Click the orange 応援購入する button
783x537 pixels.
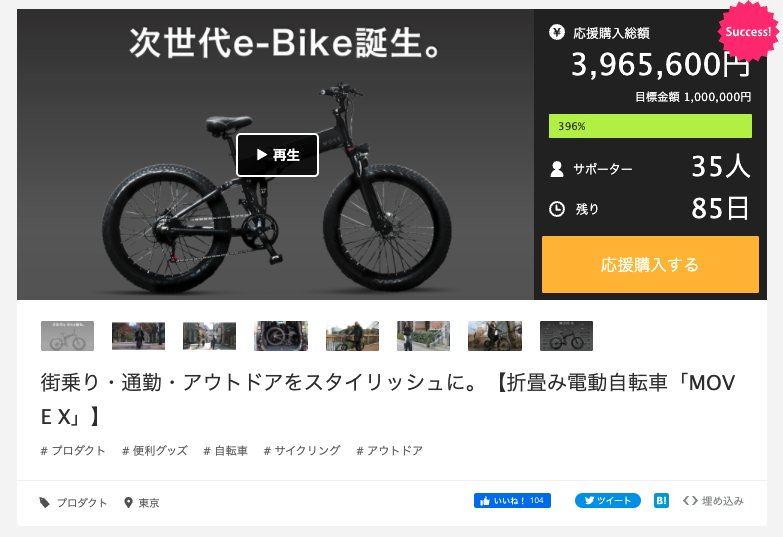tap(650, 264)
